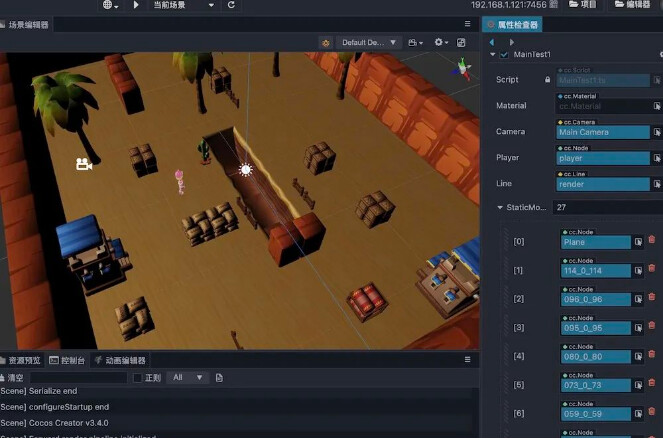Click the 059_0_59 node field

click(x=595, y=414)
